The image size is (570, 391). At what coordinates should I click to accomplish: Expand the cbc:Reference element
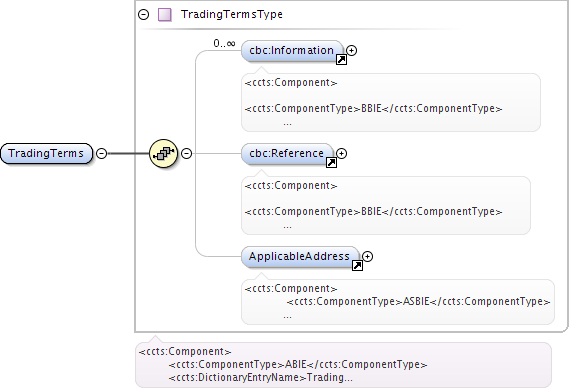tap(341, 153)
